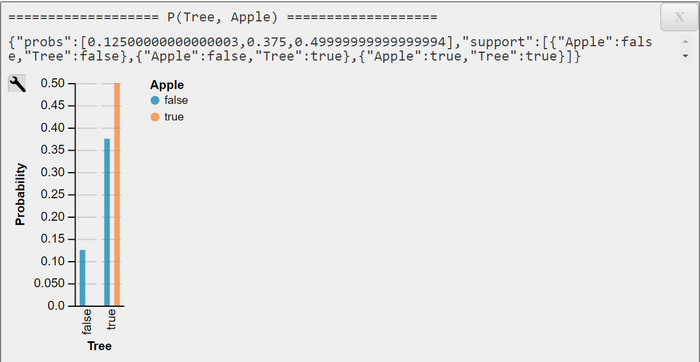The image size is (700, 362).
Task: Click the blue bar for Tree false
Action: tap(83, 278)
